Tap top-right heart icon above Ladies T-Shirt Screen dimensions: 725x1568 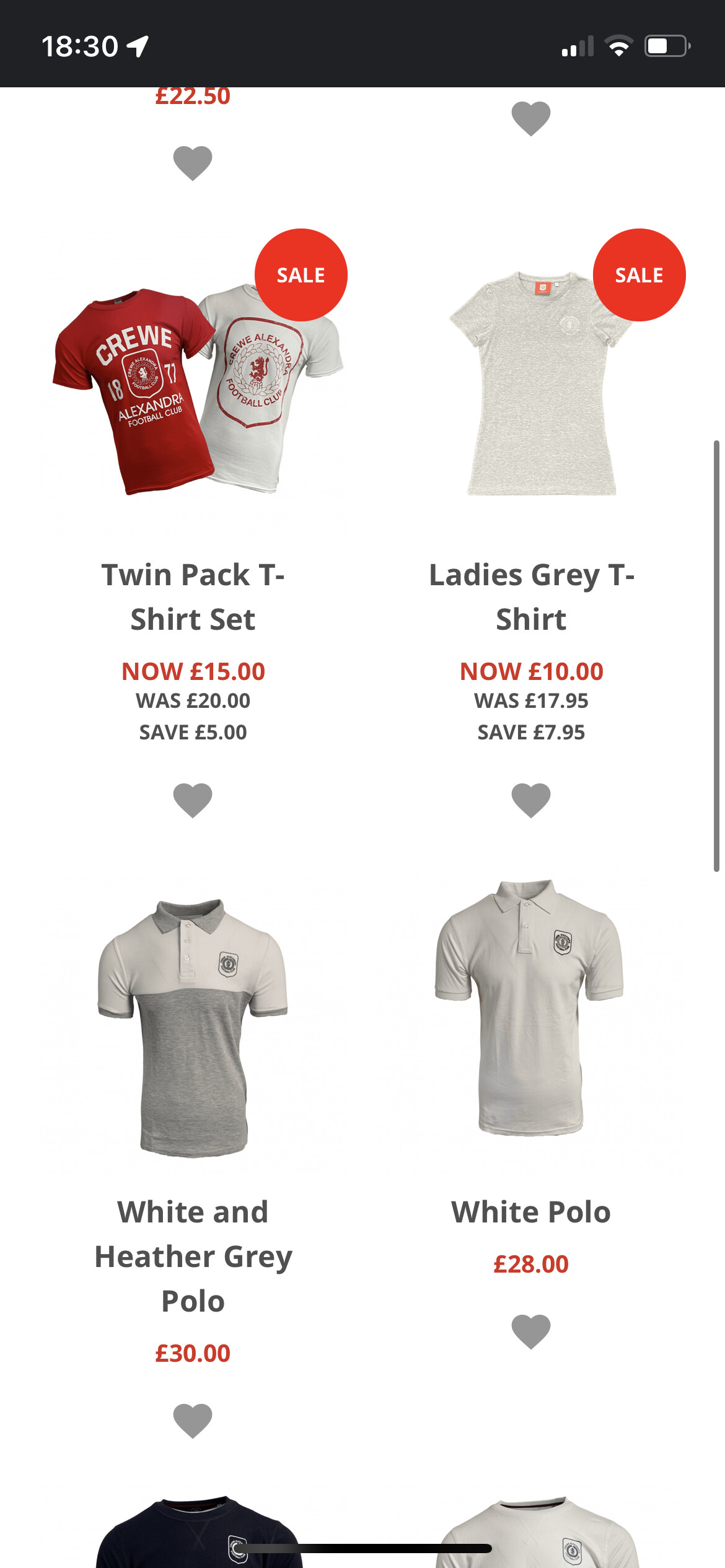(531, 118)
